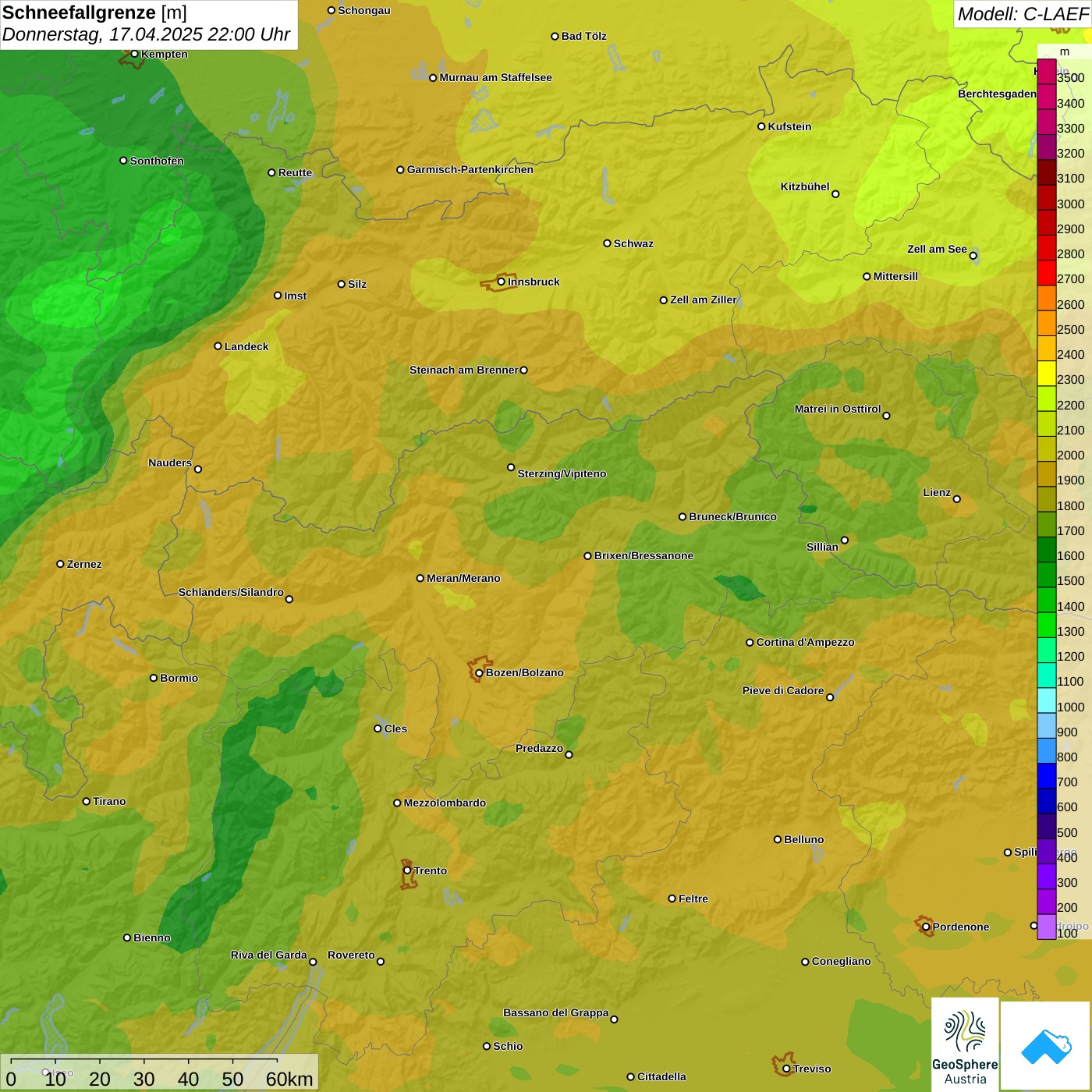Click the Schneefallgrenze [m] title

pyautogui.click(x=94, y=12)
